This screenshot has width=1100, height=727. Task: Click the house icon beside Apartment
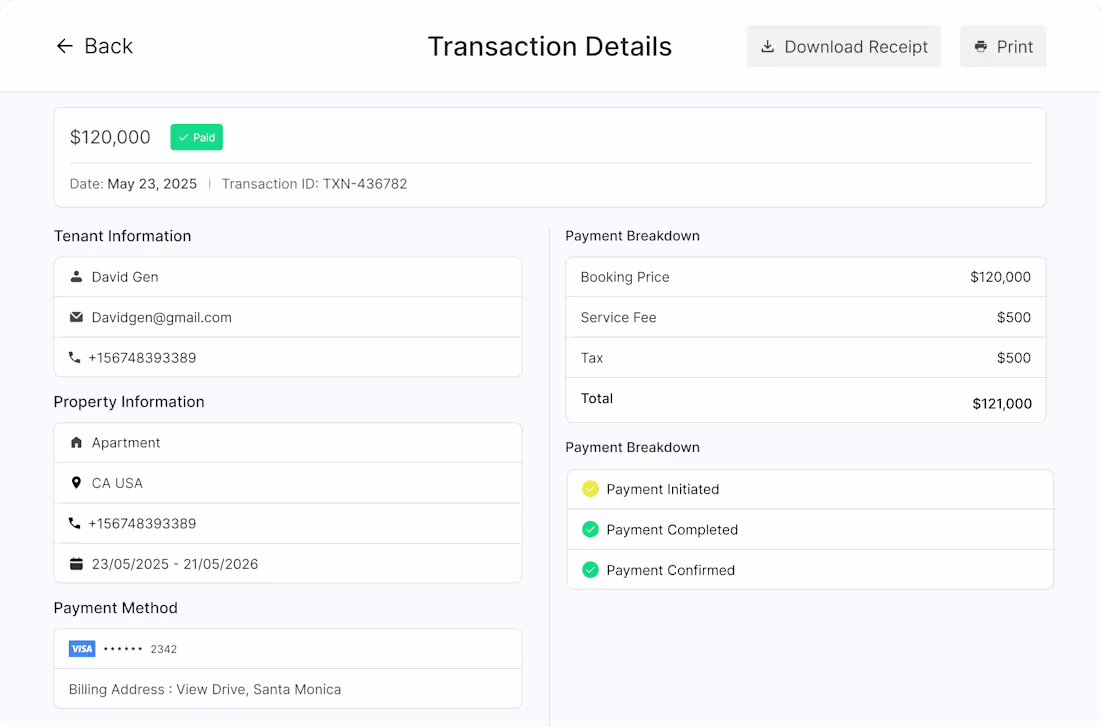click(76, 442)
